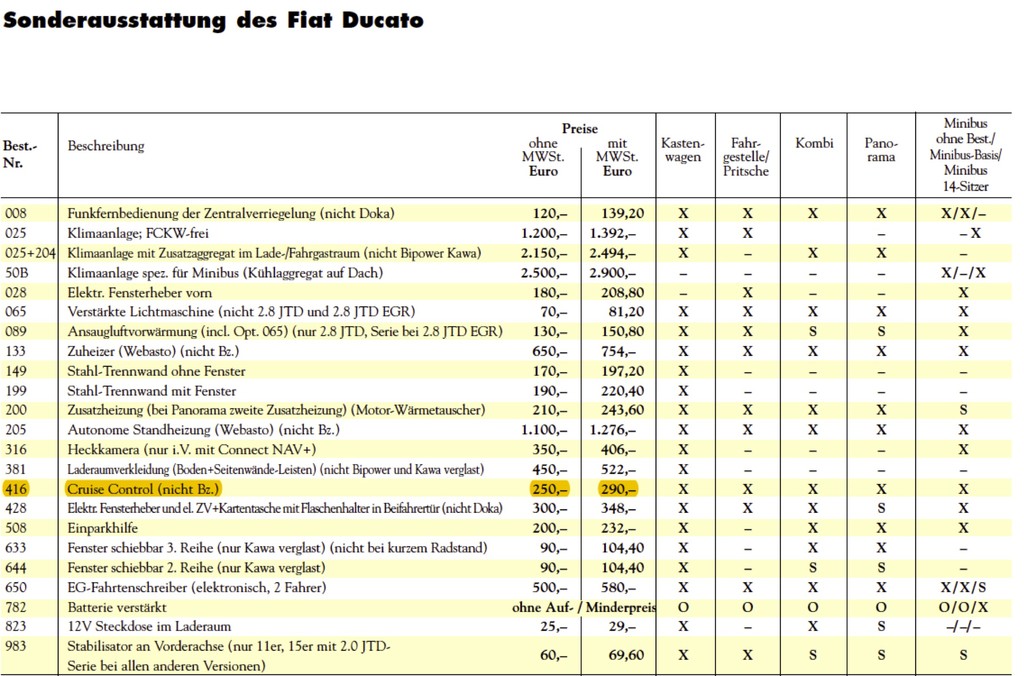This screenshot has width=1024, height=676.
Task: Select the price "220,40"
Action: [x=622, y=391]
